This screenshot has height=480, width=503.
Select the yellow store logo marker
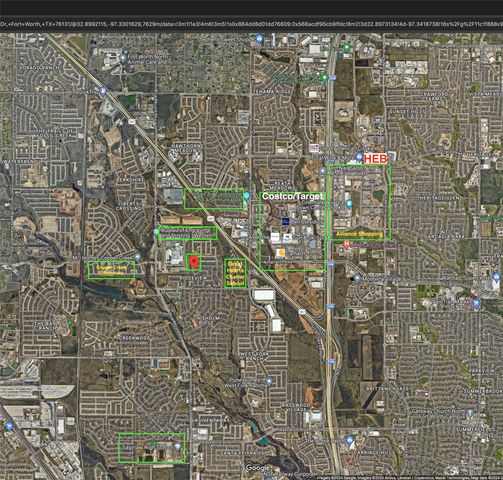tap(281, 253)
